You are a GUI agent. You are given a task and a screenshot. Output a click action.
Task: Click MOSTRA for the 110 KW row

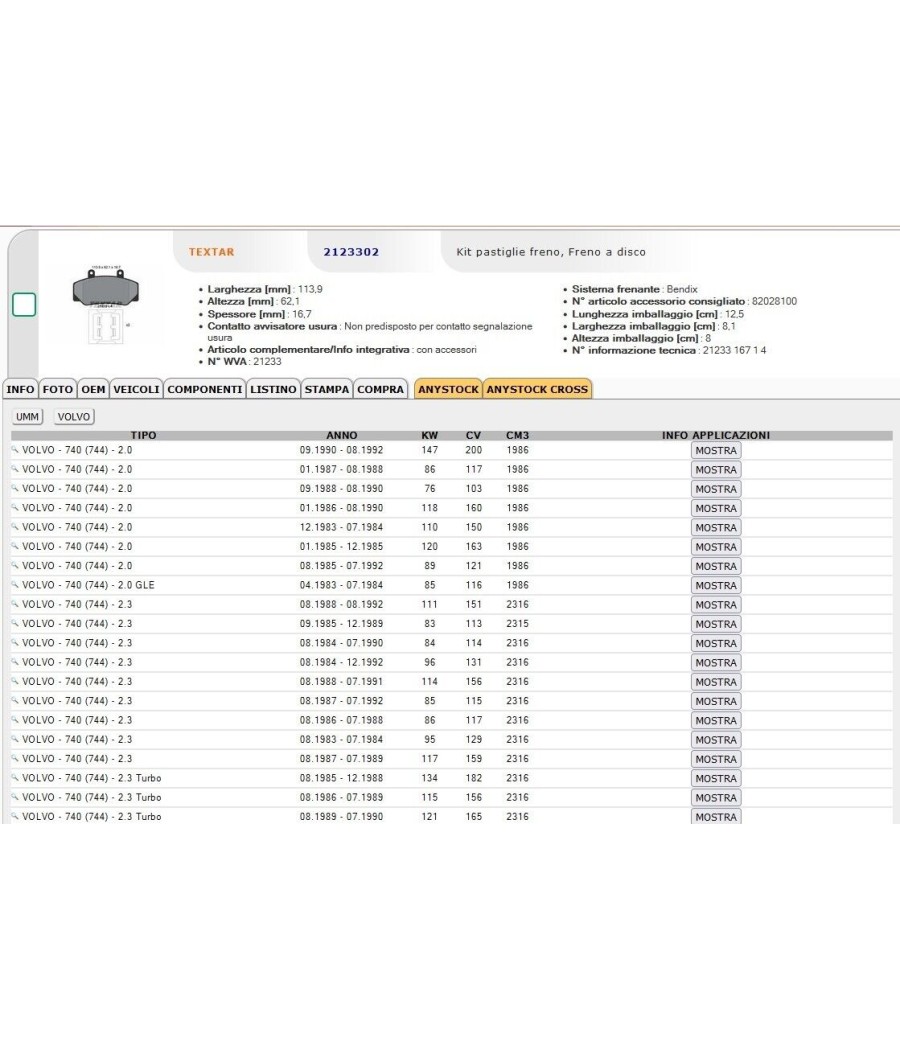(716, 528)
